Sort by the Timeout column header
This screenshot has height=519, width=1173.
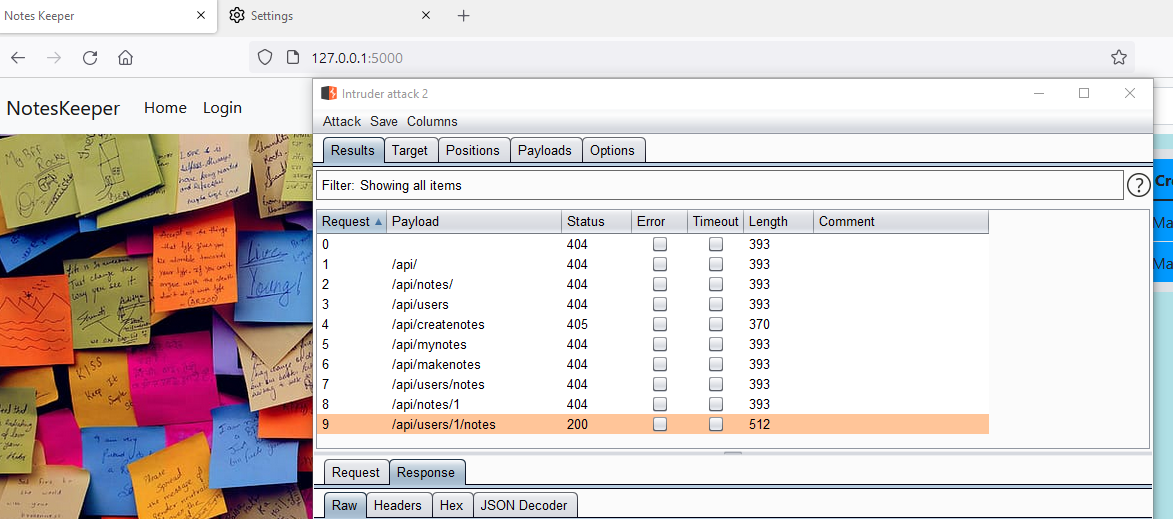tap(715, 221)
